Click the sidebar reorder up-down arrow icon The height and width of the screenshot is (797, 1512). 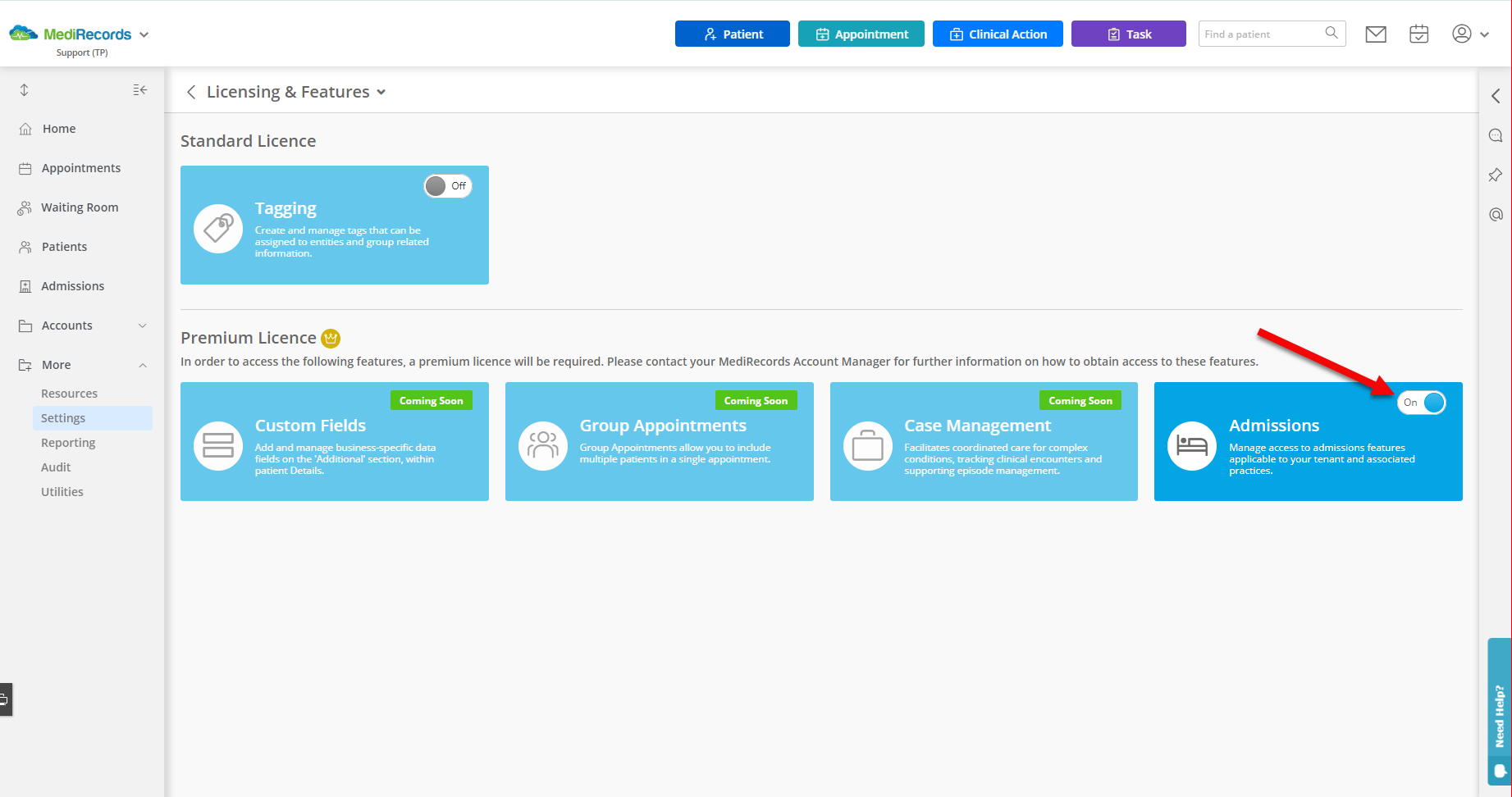click(25, 90)
